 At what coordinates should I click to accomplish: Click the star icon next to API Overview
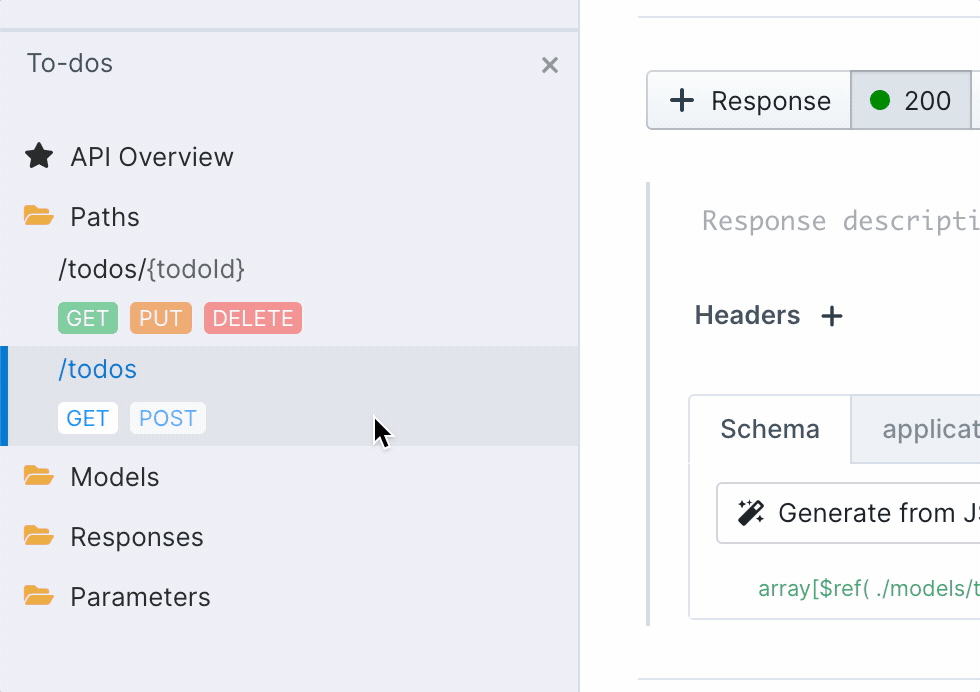click(x=38, y=156)
